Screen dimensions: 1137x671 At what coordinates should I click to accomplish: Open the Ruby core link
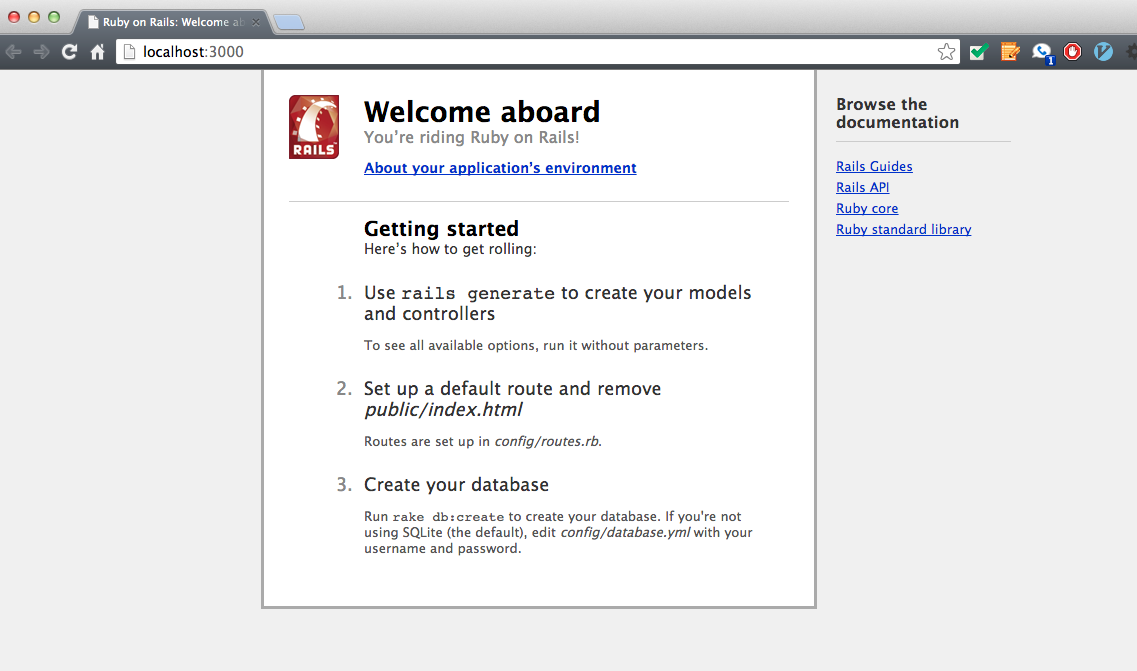(x=867, y=208)
